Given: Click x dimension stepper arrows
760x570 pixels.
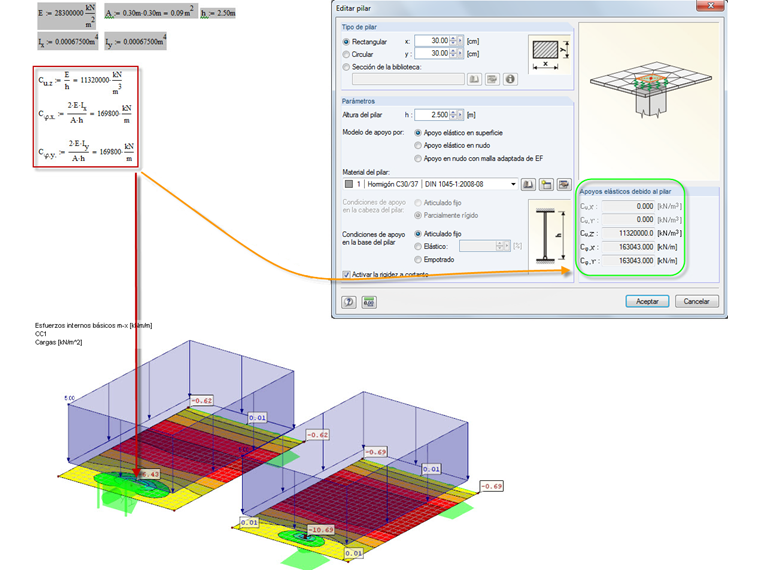Looking at the screenshot, I should tap(453, 41).
